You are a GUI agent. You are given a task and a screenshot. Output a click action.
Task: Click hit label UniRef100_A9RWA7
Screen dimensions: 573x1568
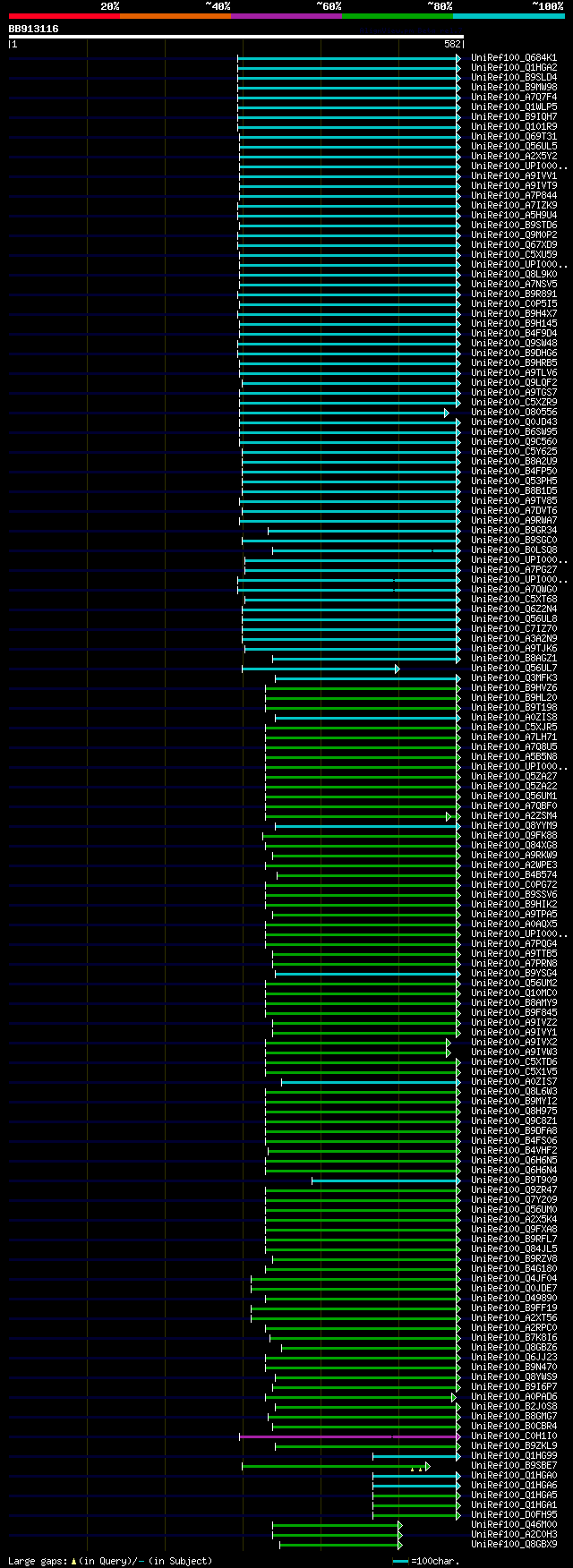[514, 521]
